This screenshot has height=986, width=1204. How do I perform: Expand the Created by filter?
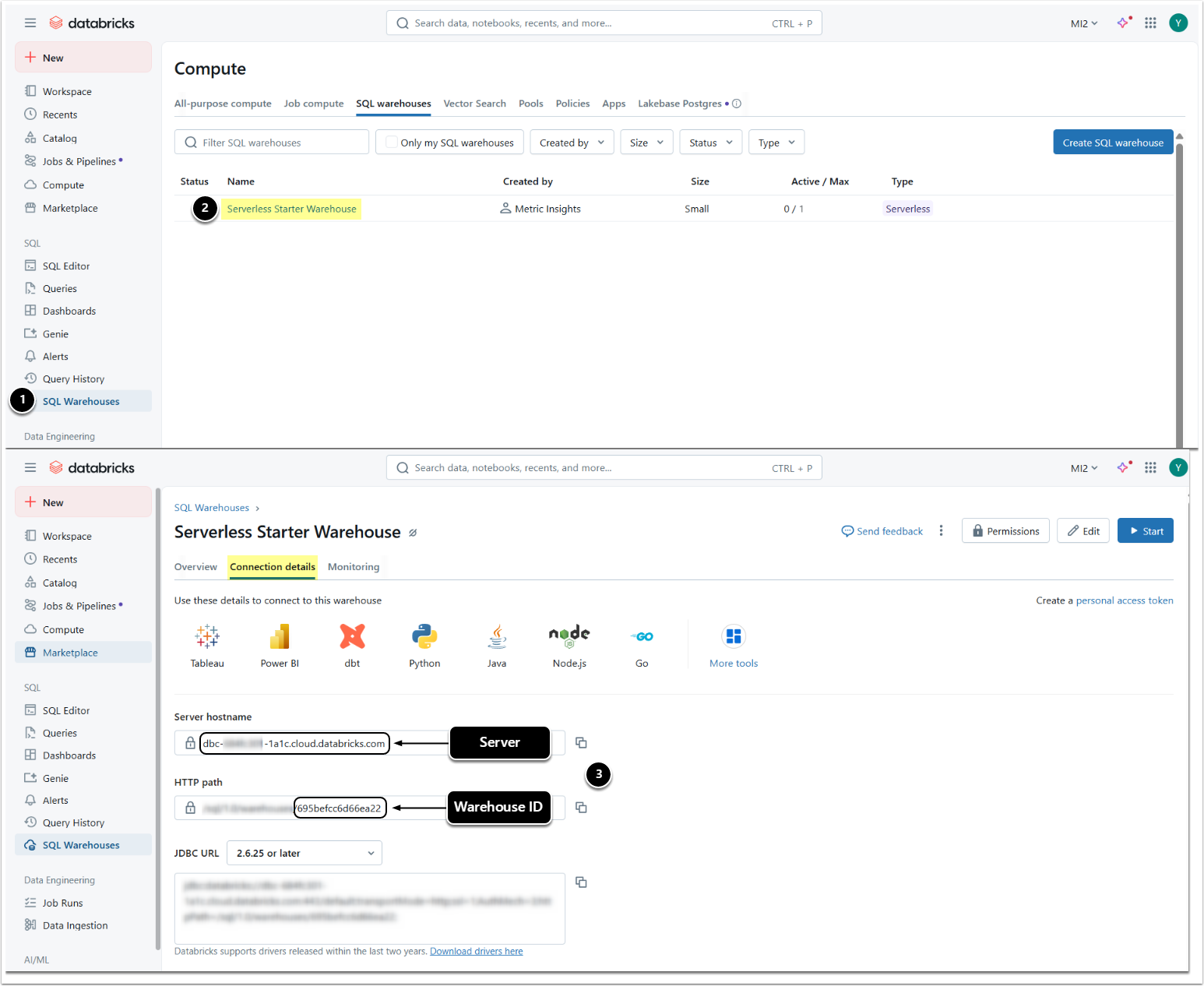coord(572,143)
